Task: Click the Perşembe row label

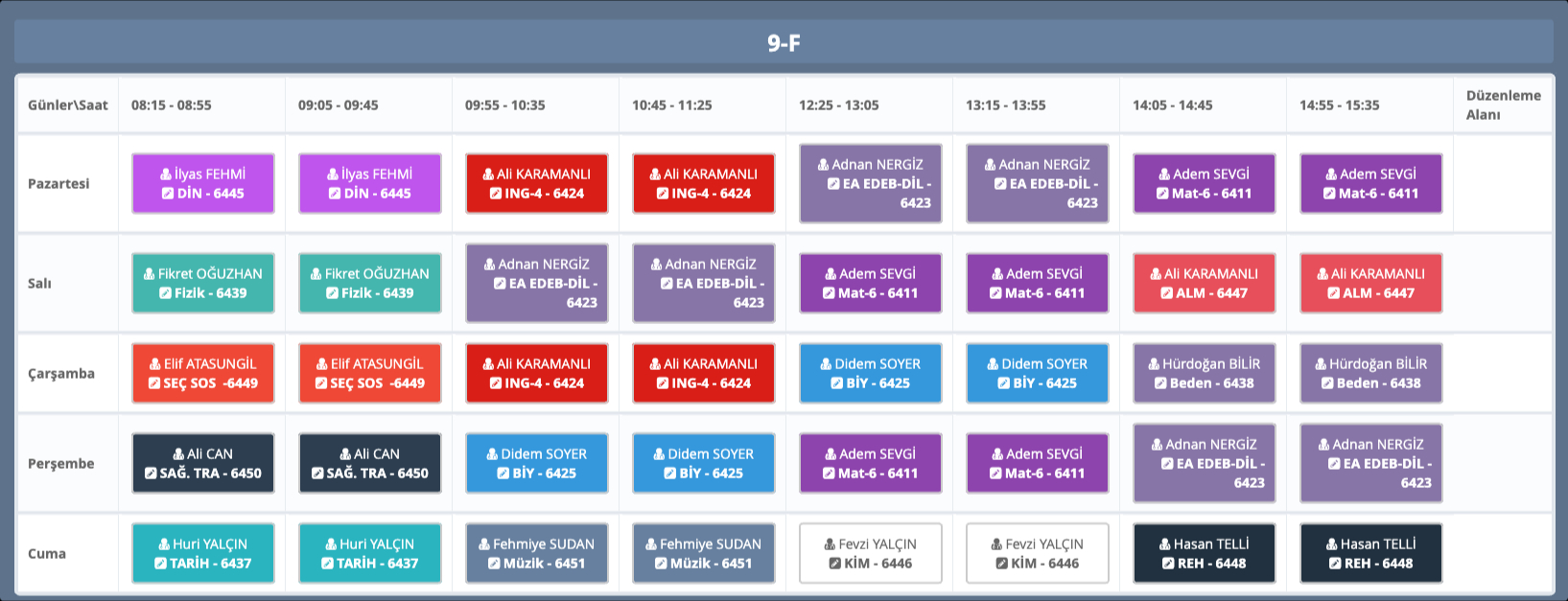Action: (61, 464)
